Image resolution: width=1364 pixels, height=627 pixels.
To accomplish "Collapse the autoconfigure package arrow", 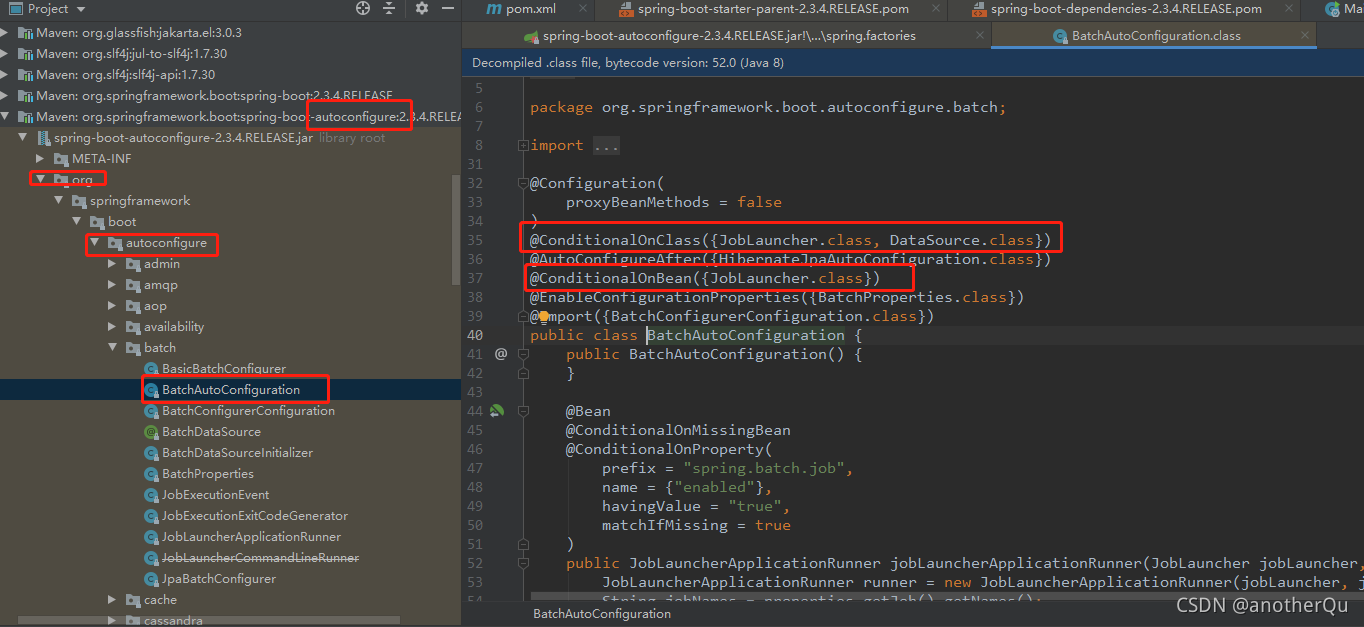I will pyautogui.click(x=95, y=242).
